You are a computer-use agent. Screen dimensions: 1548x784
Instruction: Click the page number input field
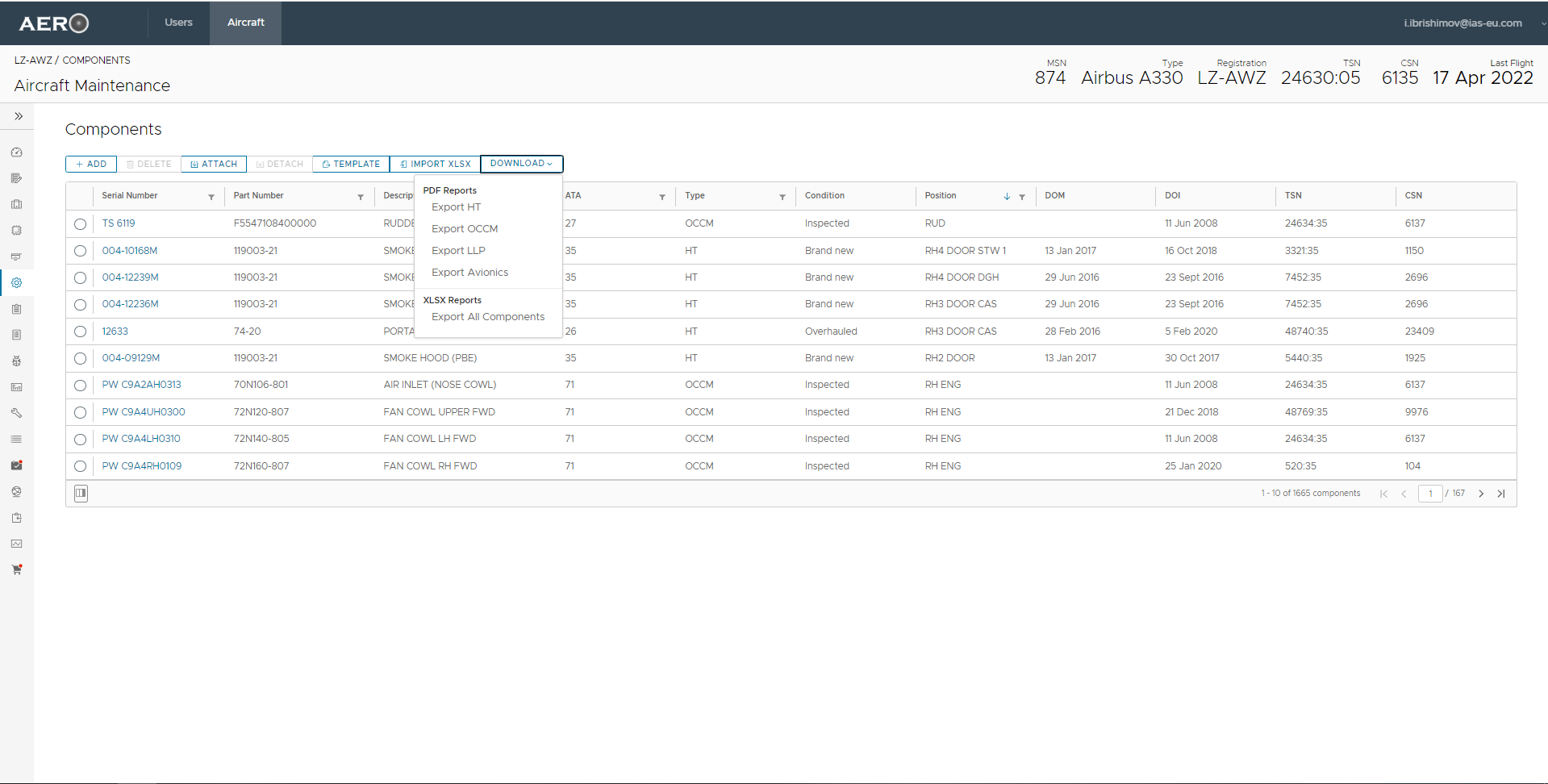pyautogui.click(x=1430, y=494)
